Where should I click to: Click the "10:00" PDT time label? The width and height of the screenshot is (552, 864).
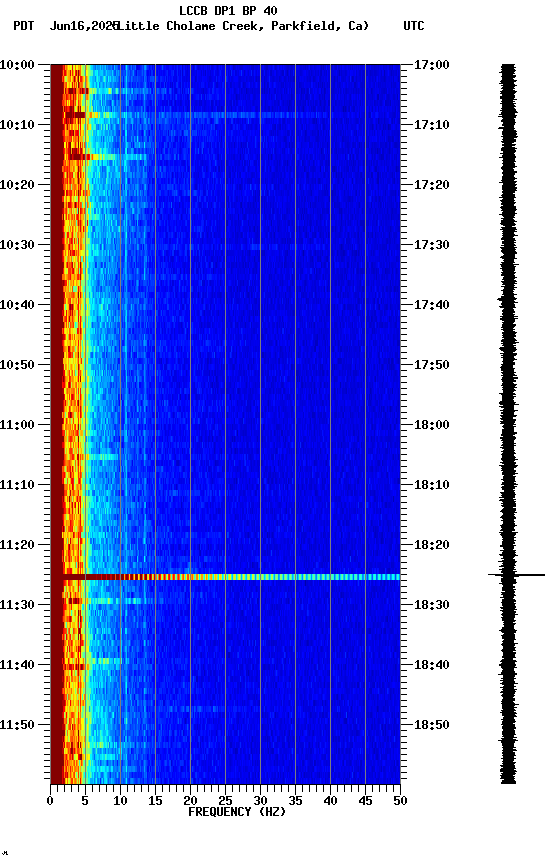click(17, 65)
